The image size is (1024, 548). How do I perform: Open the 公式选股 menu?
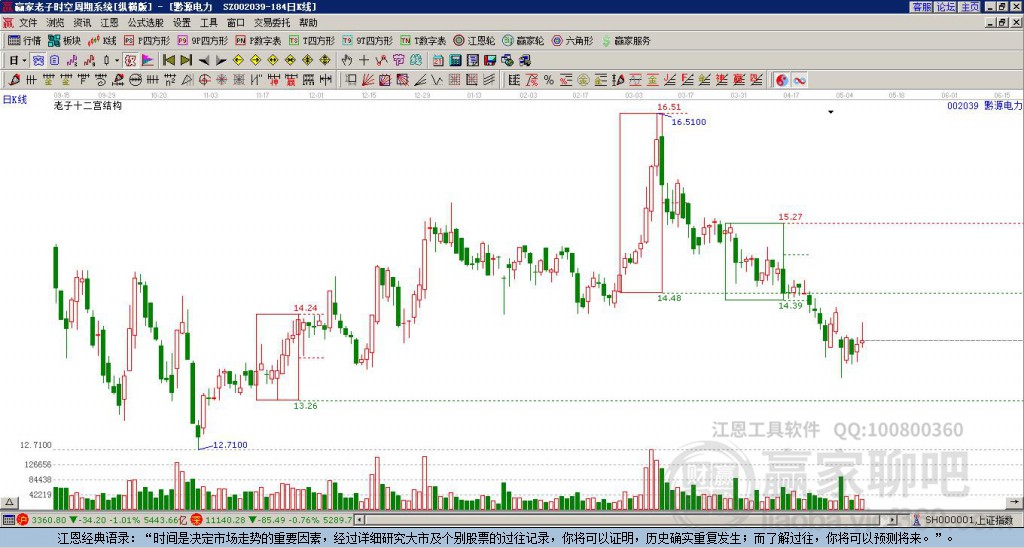pos(145,23)
